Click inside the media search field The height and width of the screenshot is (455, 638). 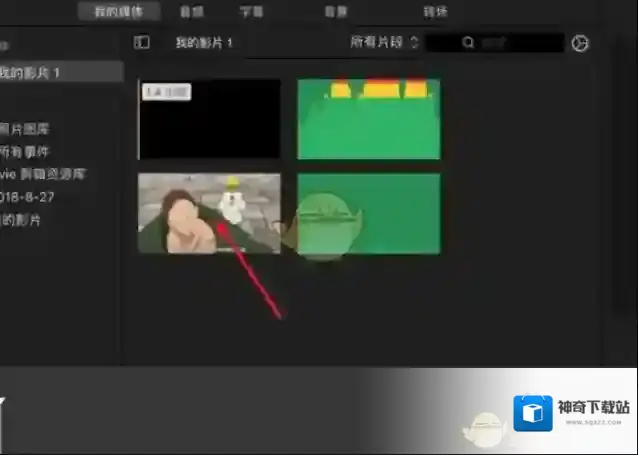point(520,43)
